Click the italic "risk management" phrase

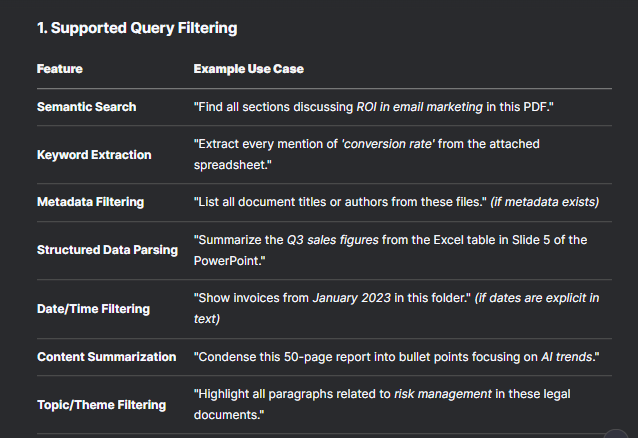443,394
